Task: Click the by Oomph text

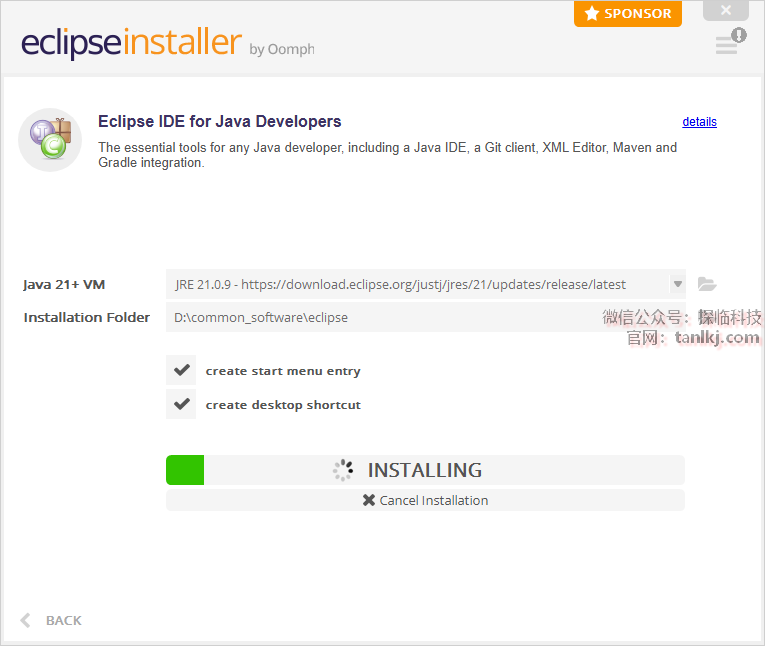Action: [x=282, y=49]
